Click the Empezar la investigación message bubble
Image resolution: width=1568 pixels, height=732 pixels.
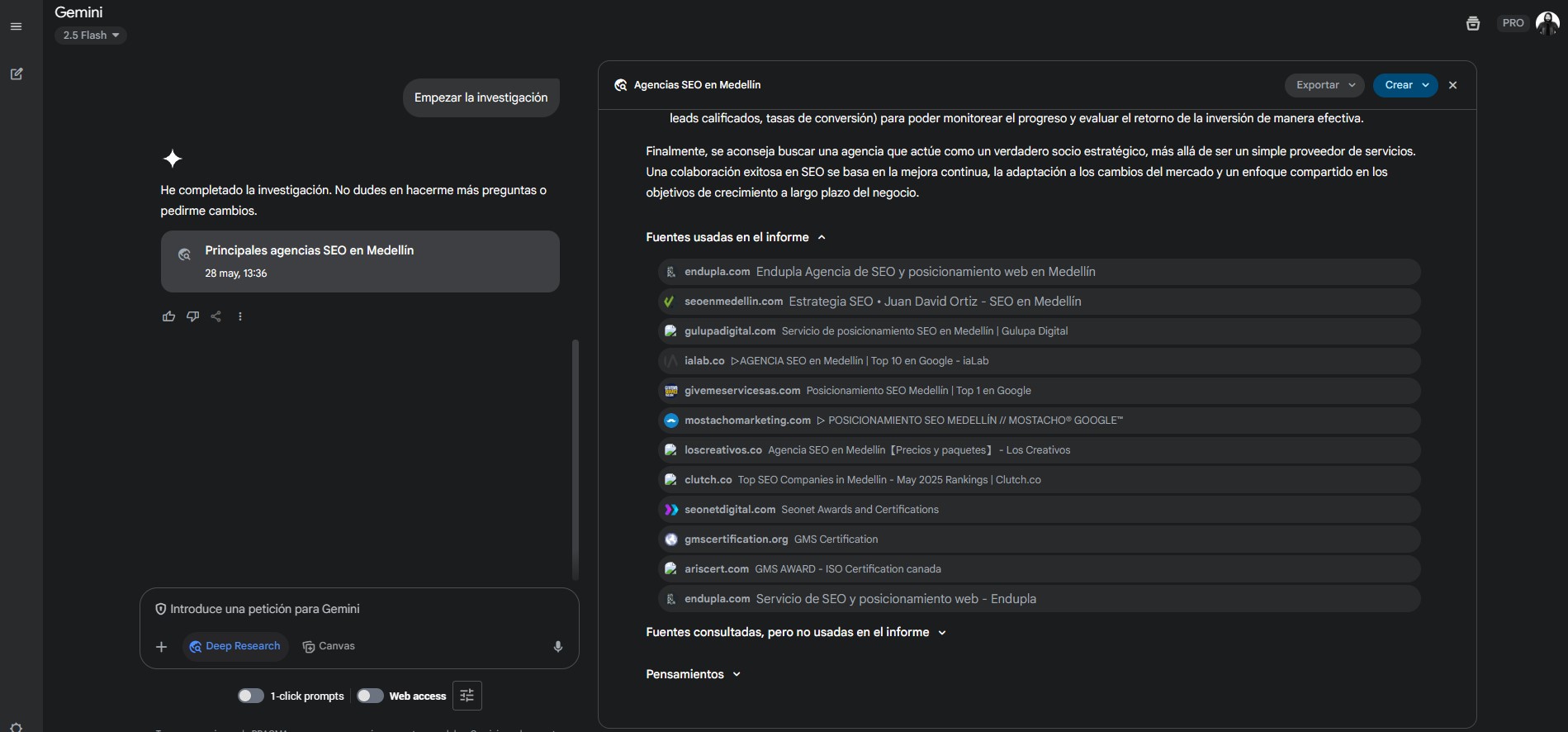click(x=481, y=97)
